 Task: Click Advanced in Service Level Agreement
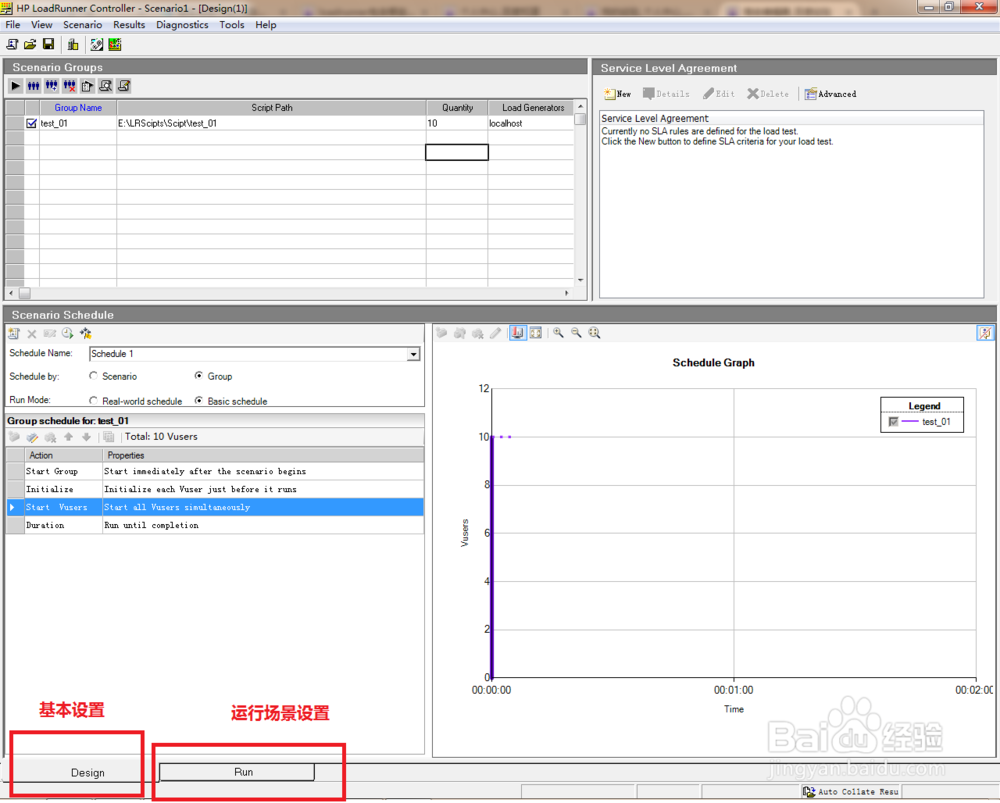point(830,94)
